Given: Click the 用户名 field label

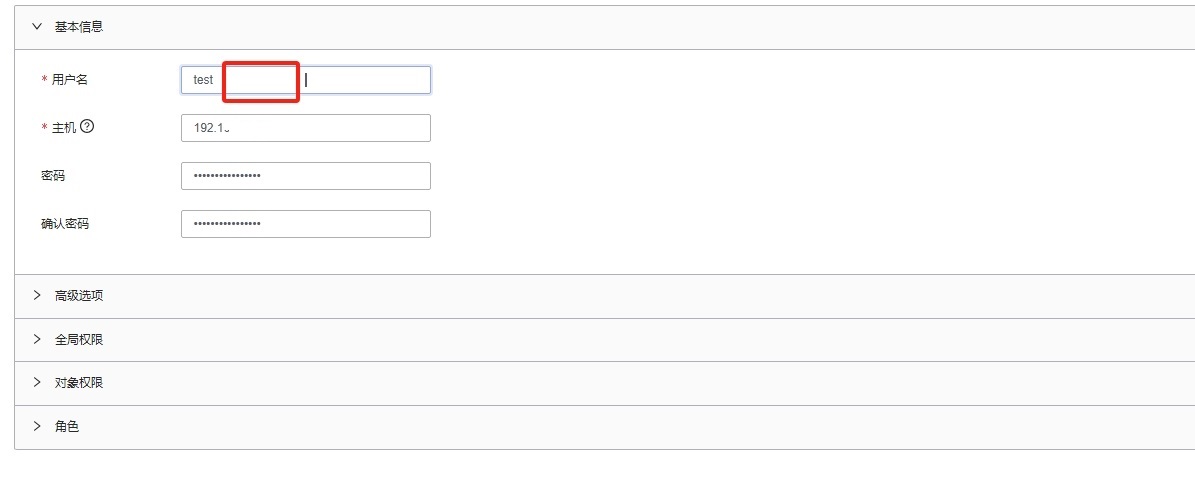Looking at the screenshot, I should click(70, 80).
